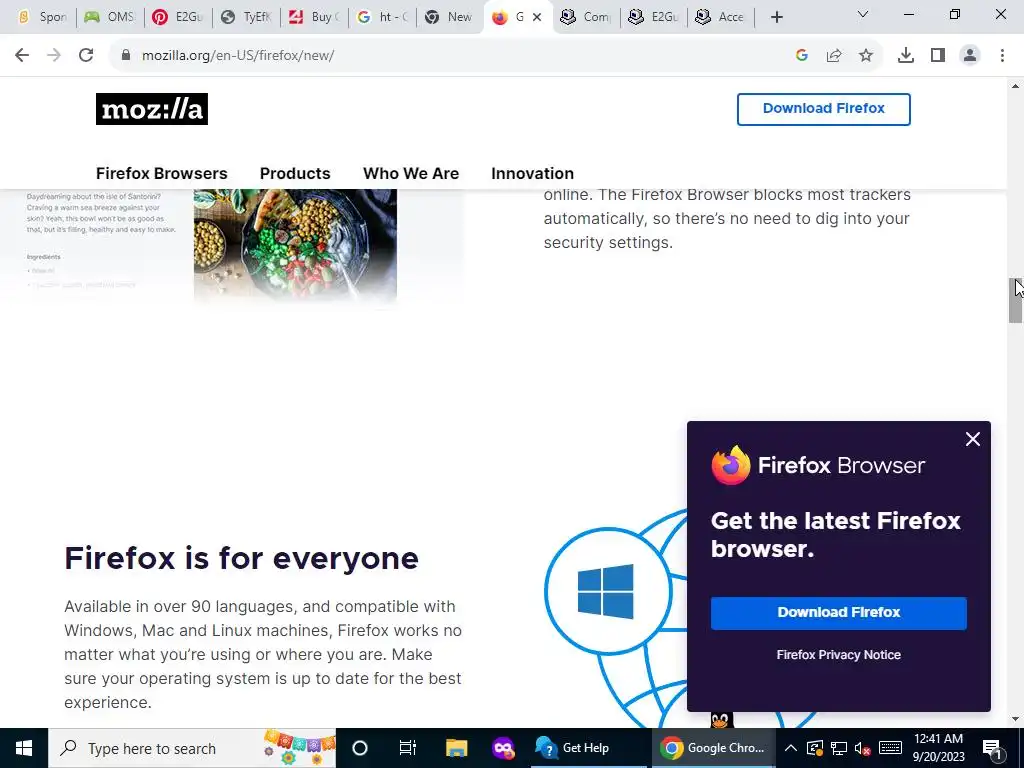Click the Firefox logo in popup
Screen dimensions: 1024x768
(x=731, y=466)
